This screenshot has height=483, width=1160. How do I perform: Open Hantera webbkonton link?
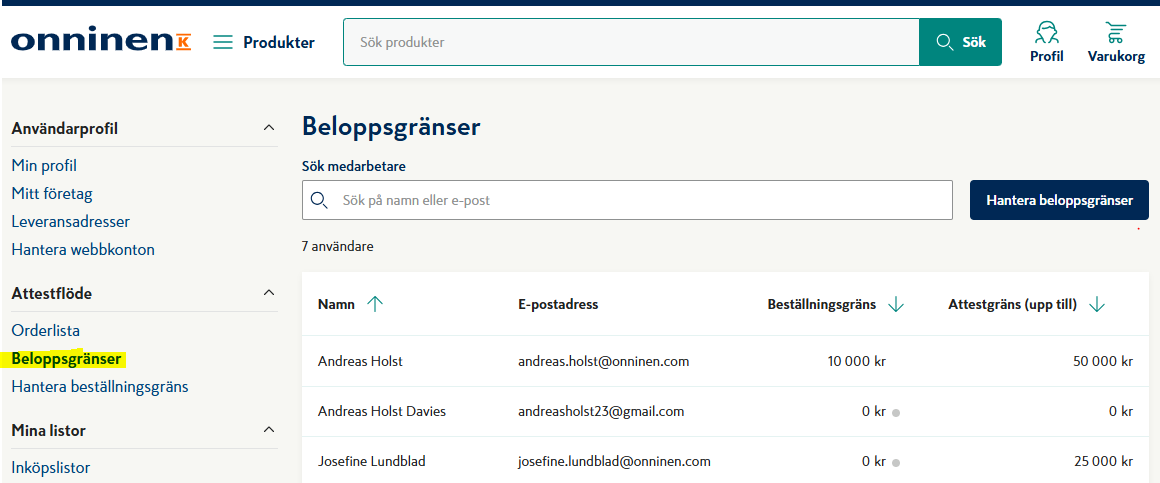click(84, 249)
